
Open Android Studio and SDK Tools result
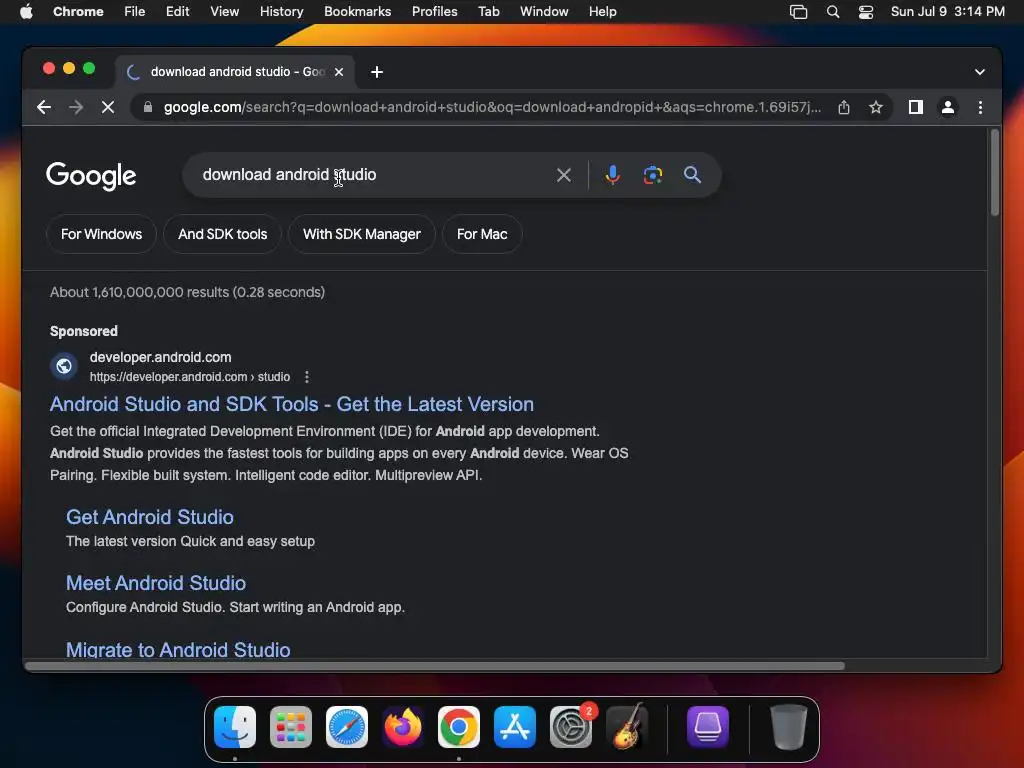coord(292,404)
